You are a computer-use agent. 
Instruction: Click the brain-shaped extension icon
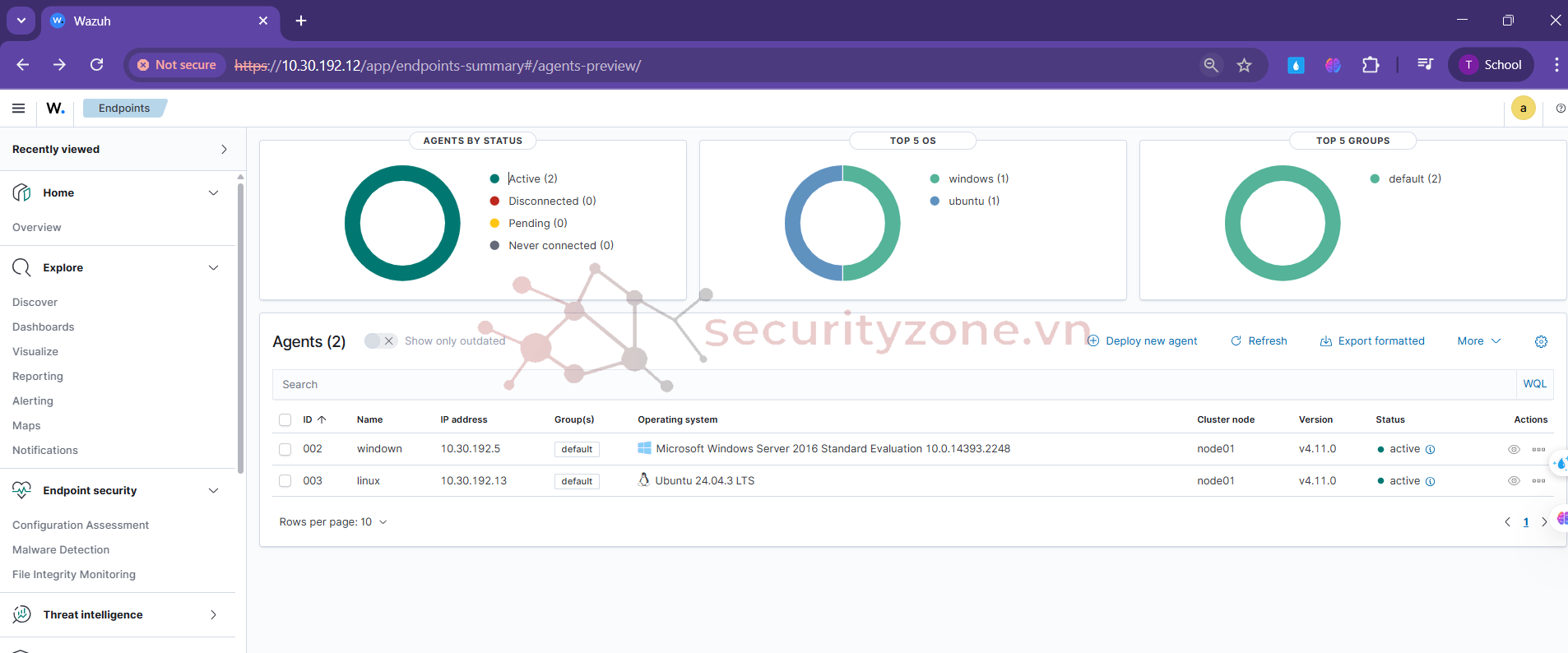[x=1333, y=65]
